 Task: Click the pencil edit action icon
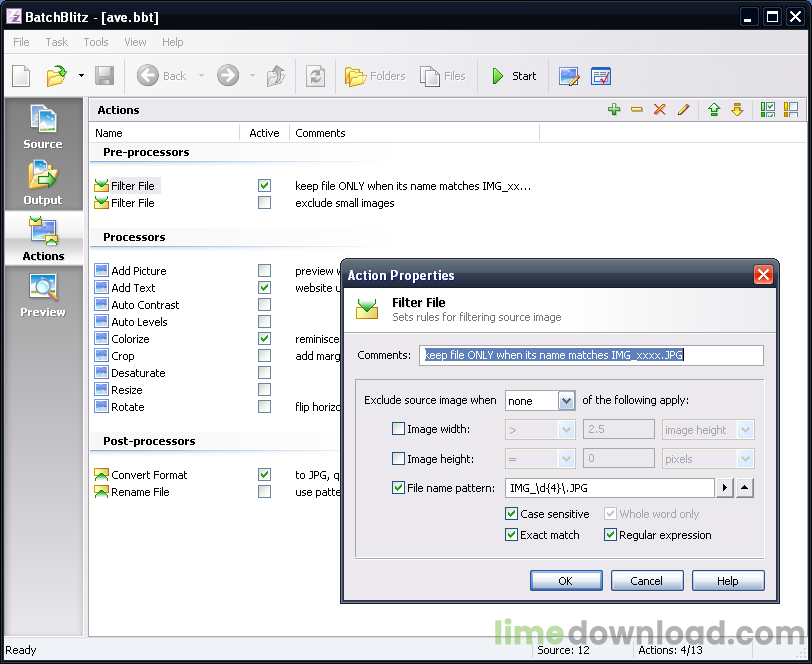tap(684, 110)
